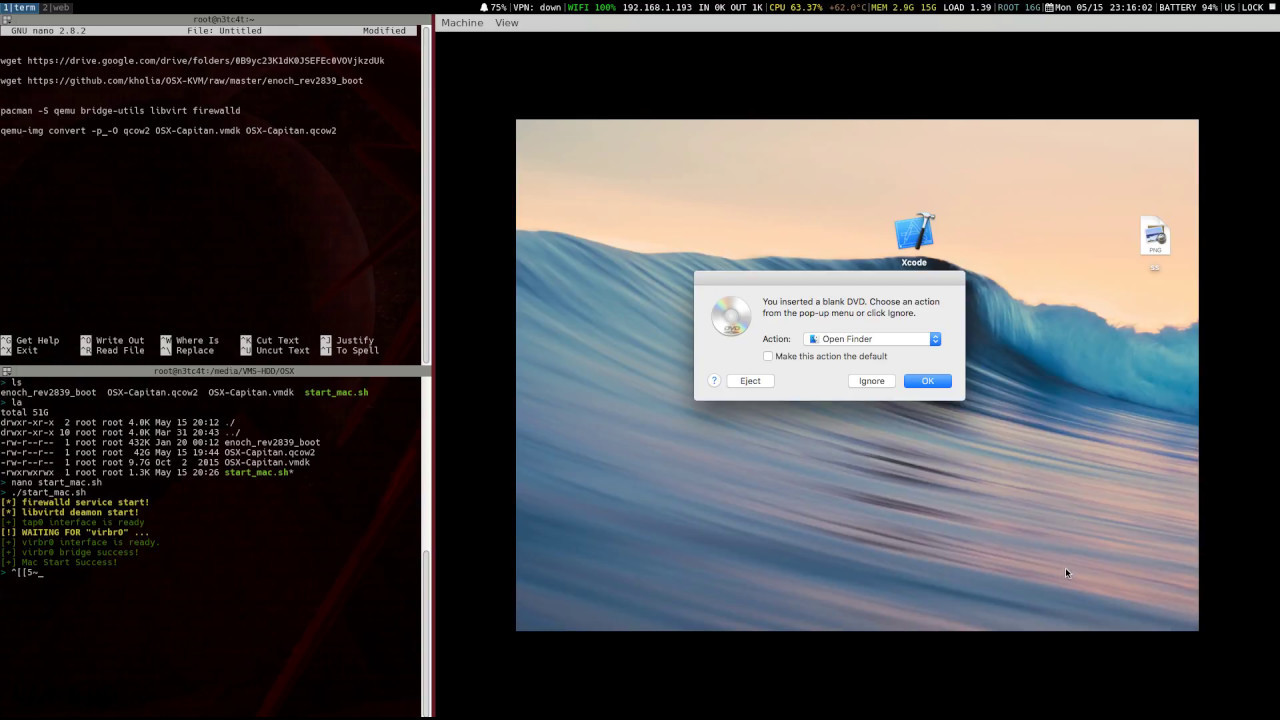The width and height of the screenshot is (1280, 720).
Task: Click the bell 75% indicator in status bar
Action: click(x=493, y=7)
